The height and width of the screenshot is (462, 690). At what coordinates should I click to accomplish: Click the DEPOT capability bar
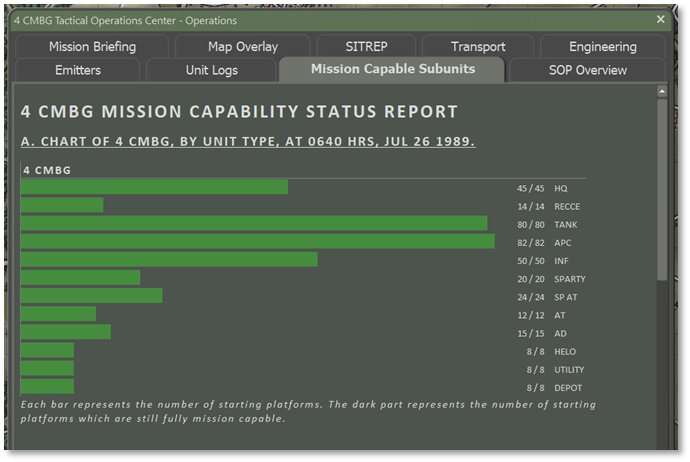47,387
